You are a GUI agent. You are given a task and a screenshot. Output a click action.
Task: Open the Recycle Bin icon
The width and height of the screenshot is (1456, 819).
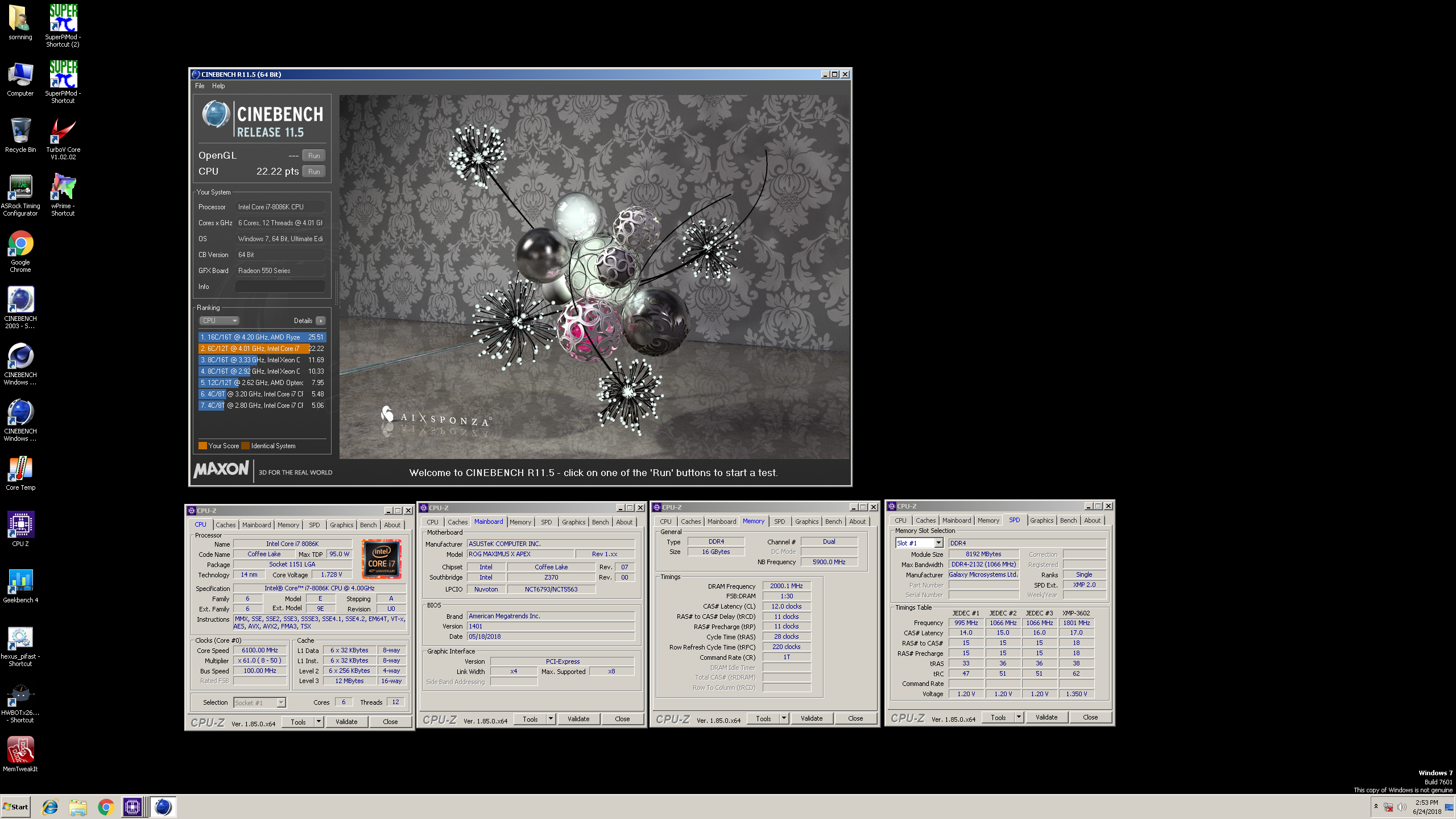(x=20, y=135)
